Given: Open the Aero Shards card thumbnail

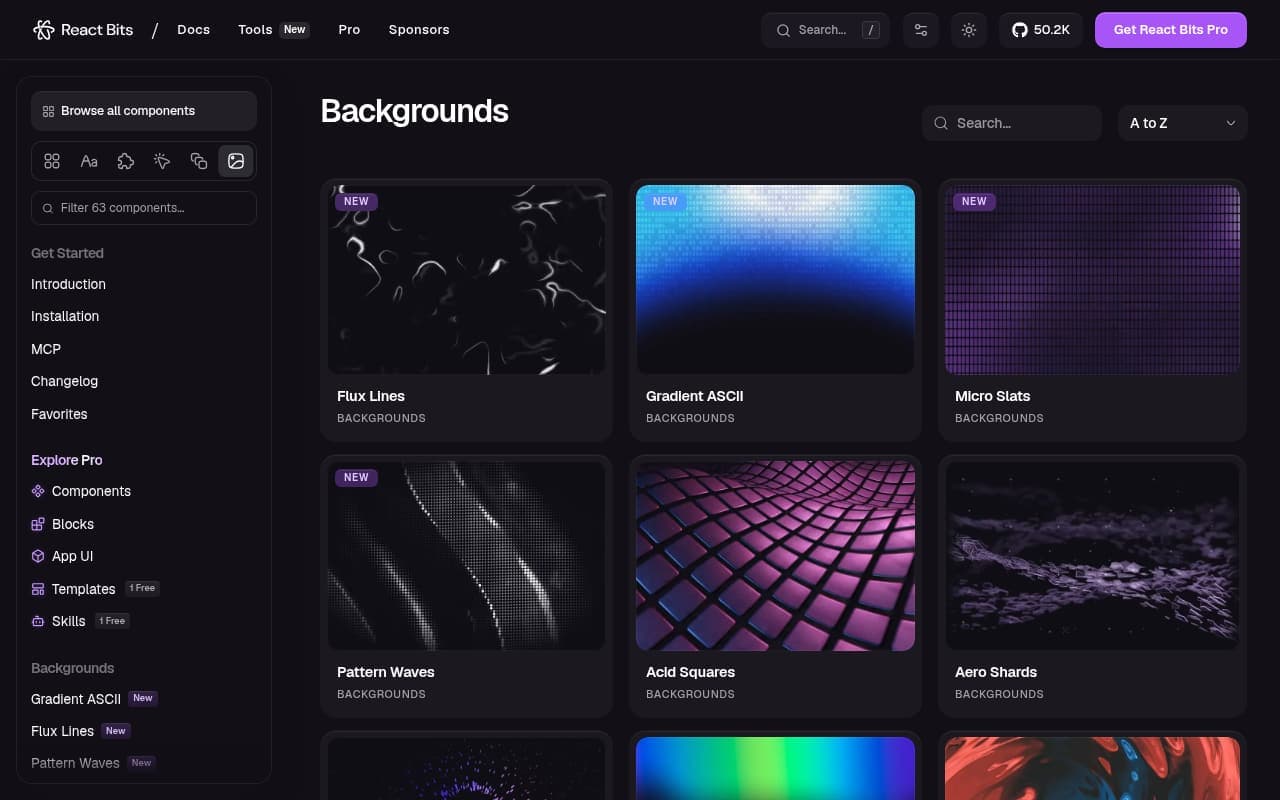Looking at the screenshot, I should pos(1092,556).
